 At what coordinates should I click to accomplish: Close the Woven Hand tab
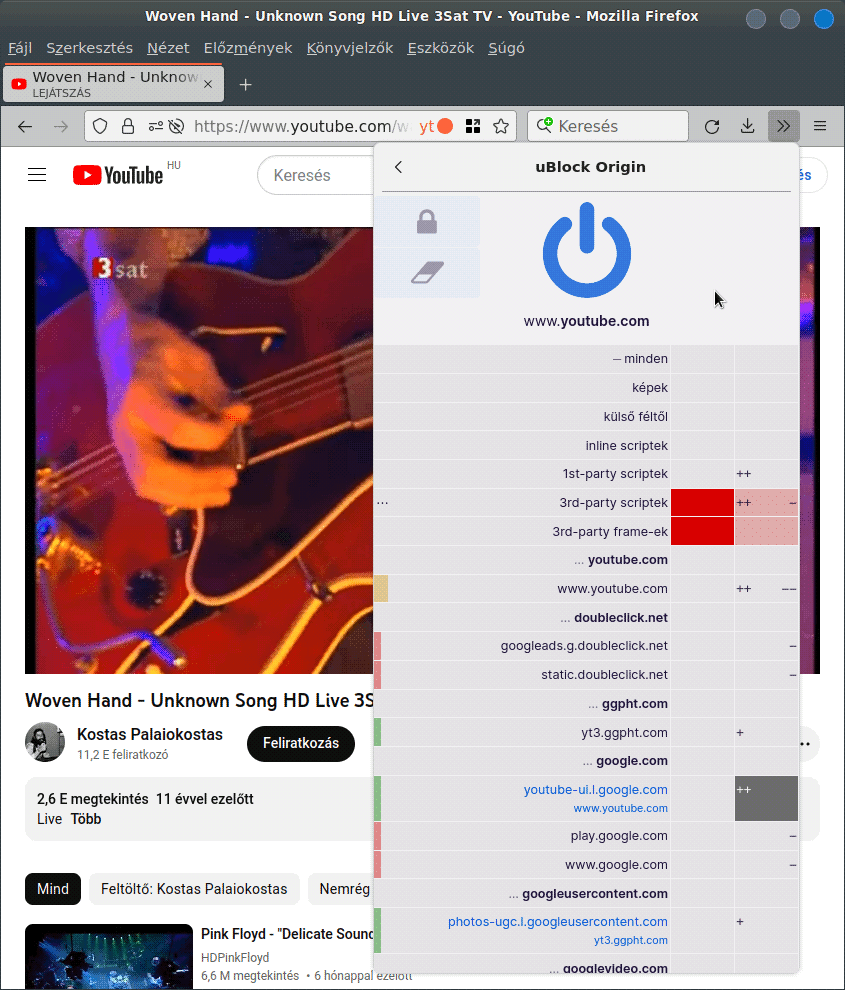coord(208,84)
